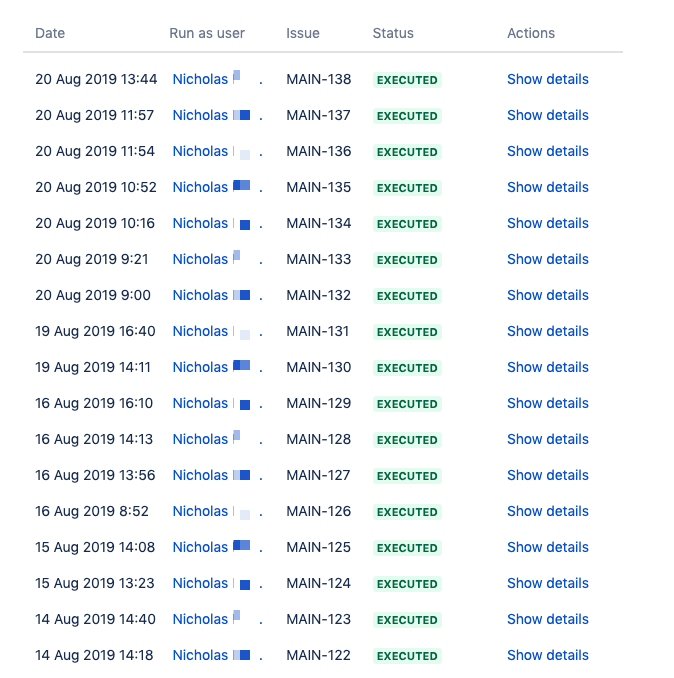Select date 19 Aug 2019 16:40

(95, 331)
